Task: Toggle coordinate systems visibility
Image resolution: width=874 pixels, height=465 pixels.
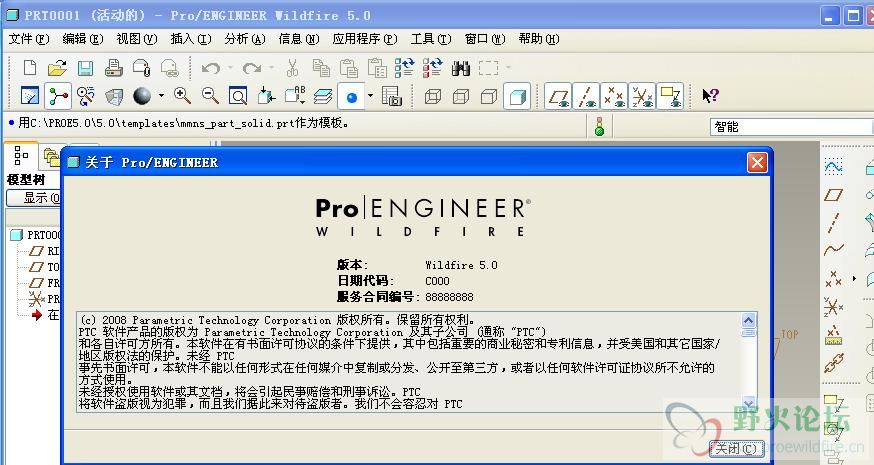Action: point(642,96)
